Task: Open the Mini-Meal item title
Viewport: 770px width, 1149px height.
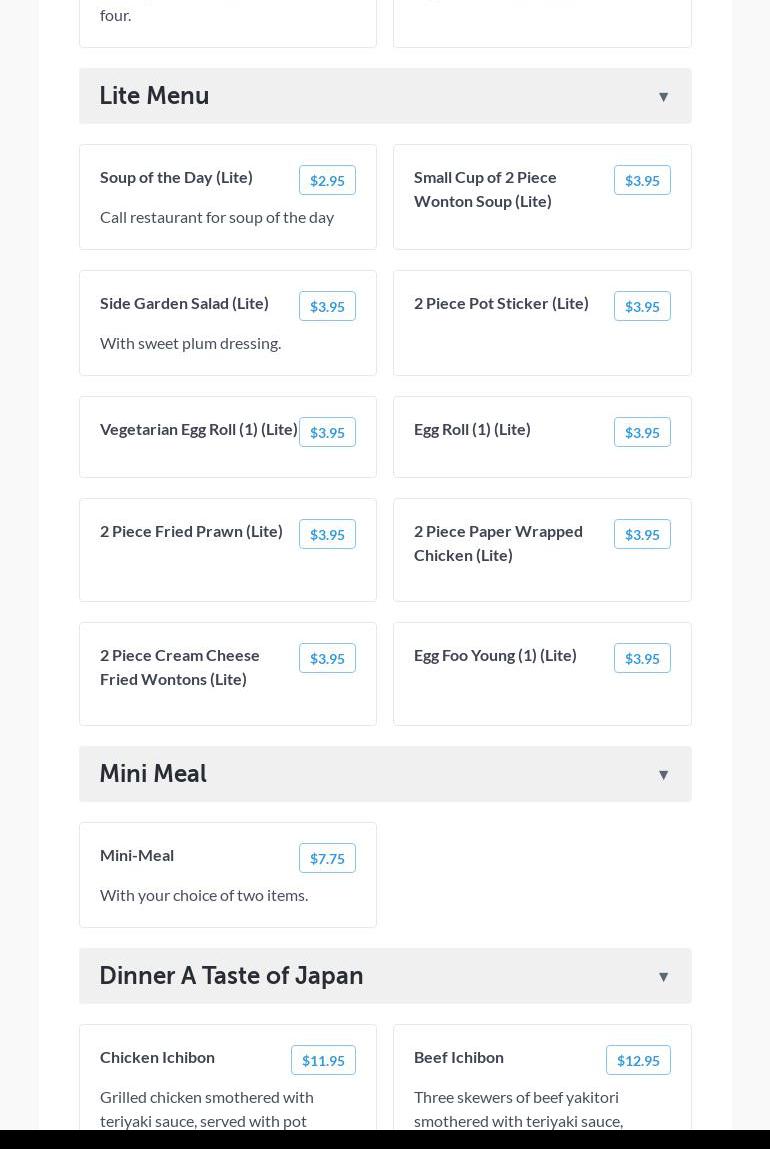Action: [x=137, y=855]
